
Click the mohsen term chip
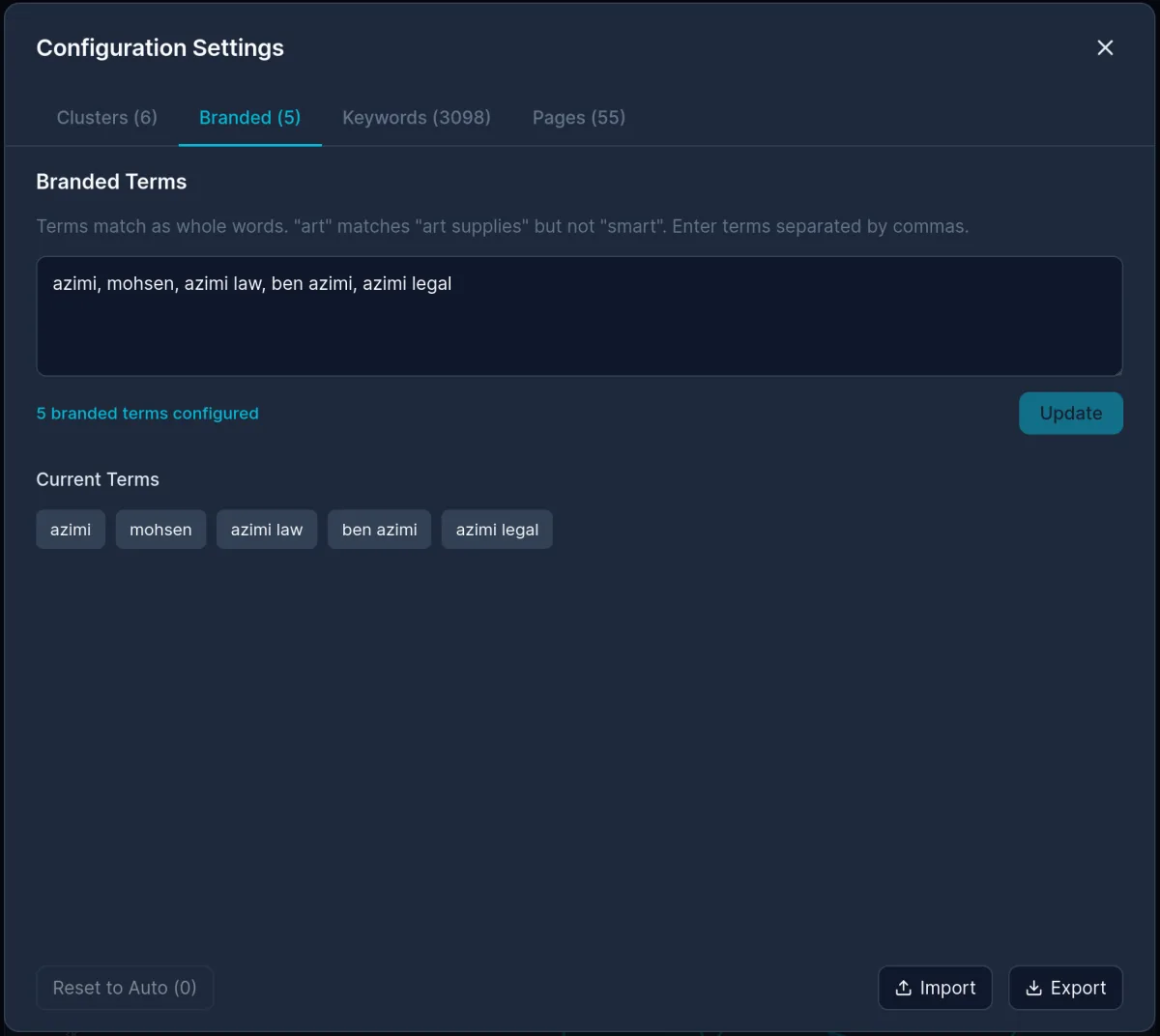pos(160,529)
